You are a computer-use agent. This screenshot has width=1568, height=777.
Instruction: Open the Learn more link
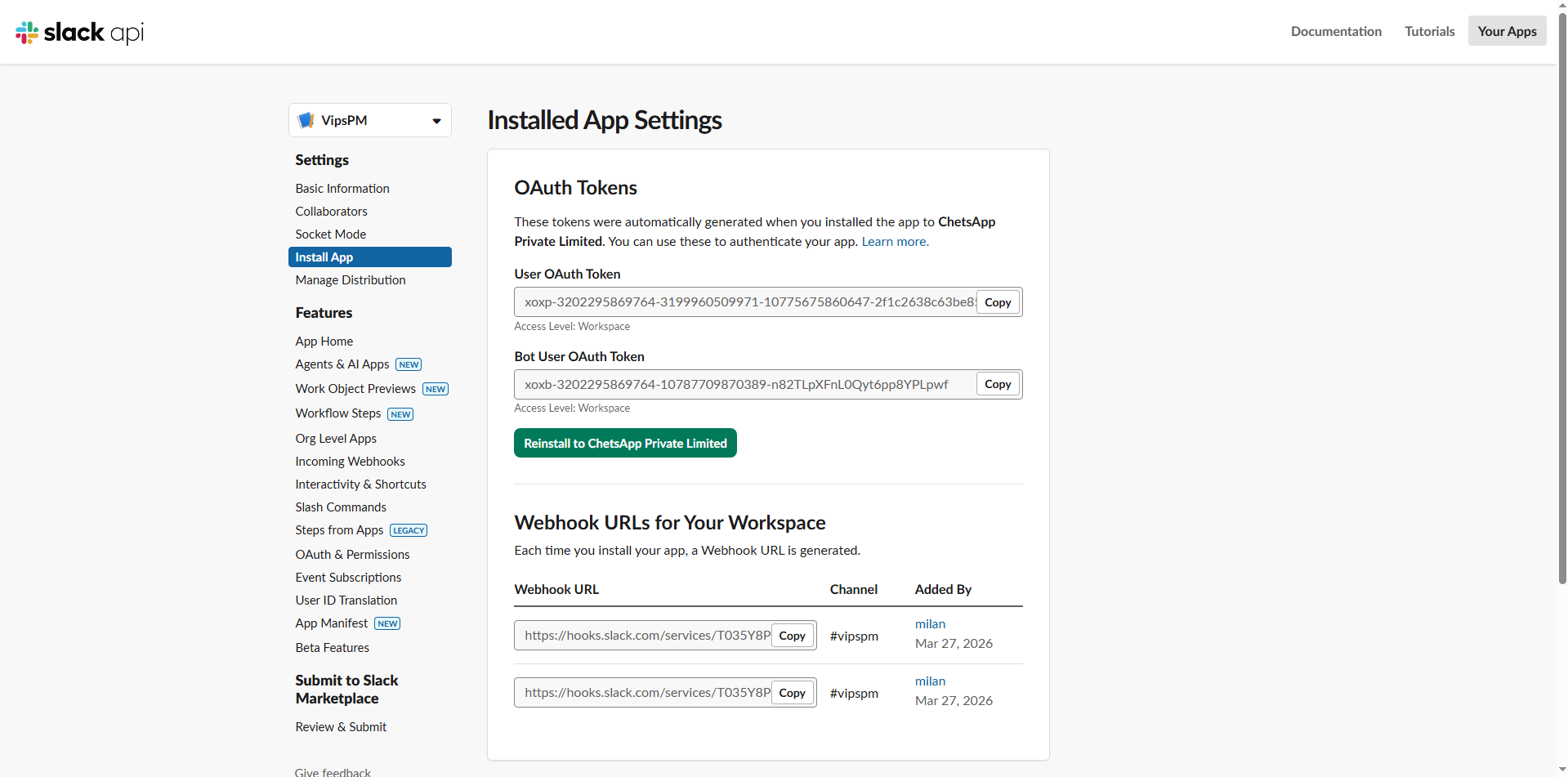pyautogui.click(x=895, y=242)
